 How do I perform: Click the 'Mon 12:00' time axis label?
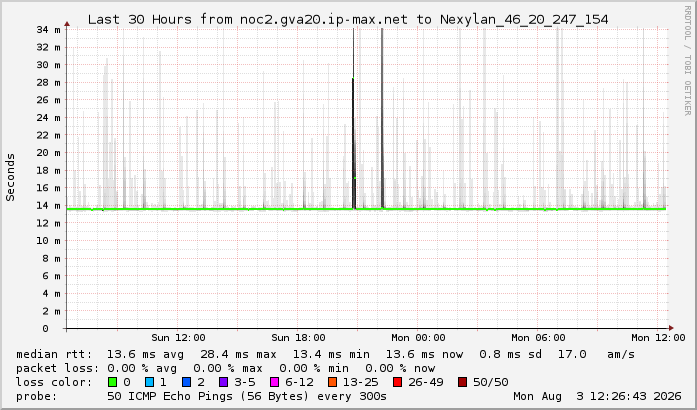pyautogui.click(x=658, y=338)
